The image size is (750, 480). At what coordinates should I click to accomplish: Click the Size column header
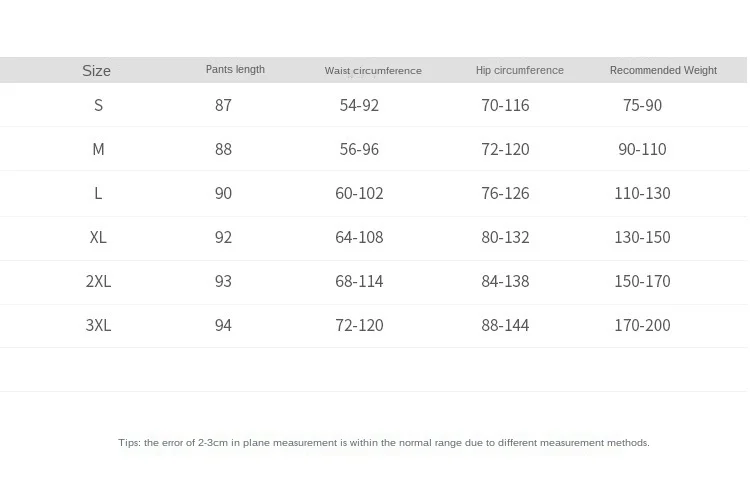(x=96, y=71)
